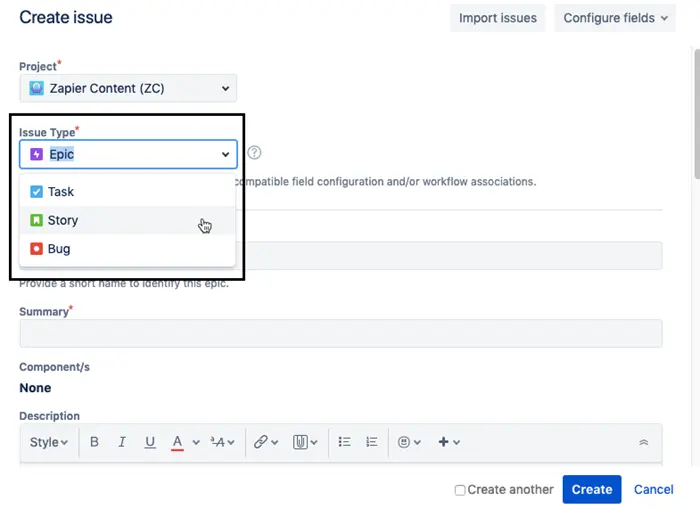Choose Task from issue type list
700x509 pixels.
pos(61,191)
